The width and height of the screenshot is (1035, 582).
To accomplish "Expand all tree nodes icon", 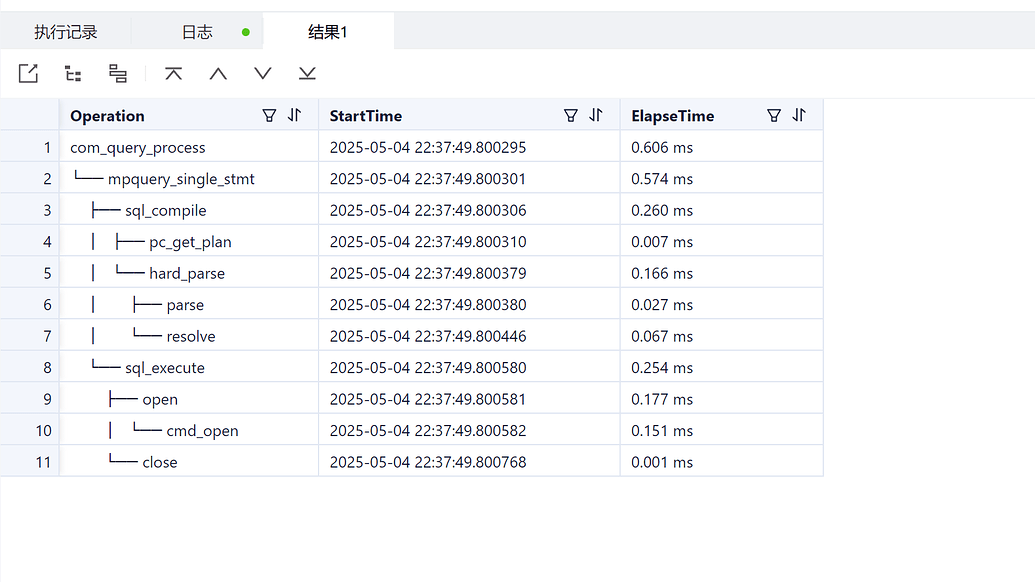I will (x=73, y=73).
